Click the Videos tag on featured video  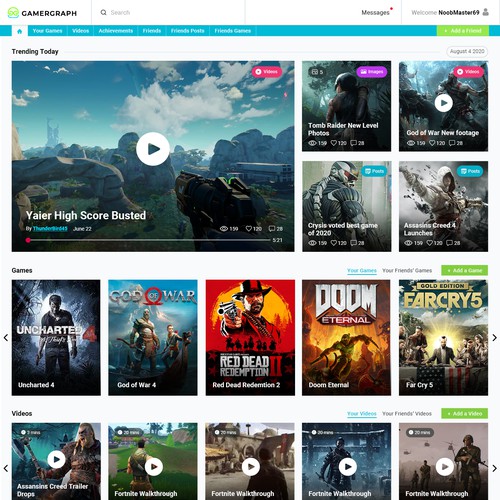267,72
